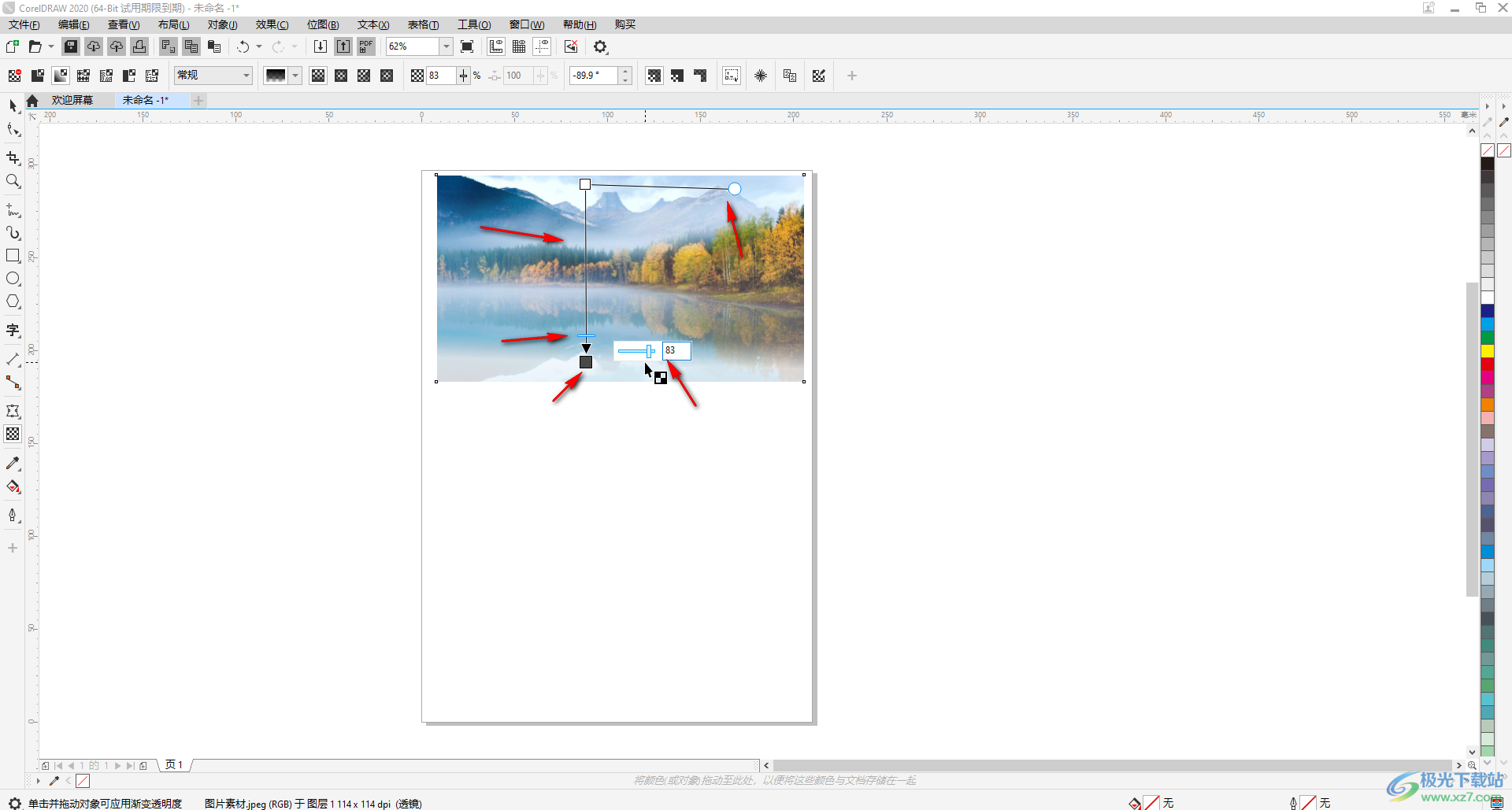Select the Rectangle tool

point(13,256)
